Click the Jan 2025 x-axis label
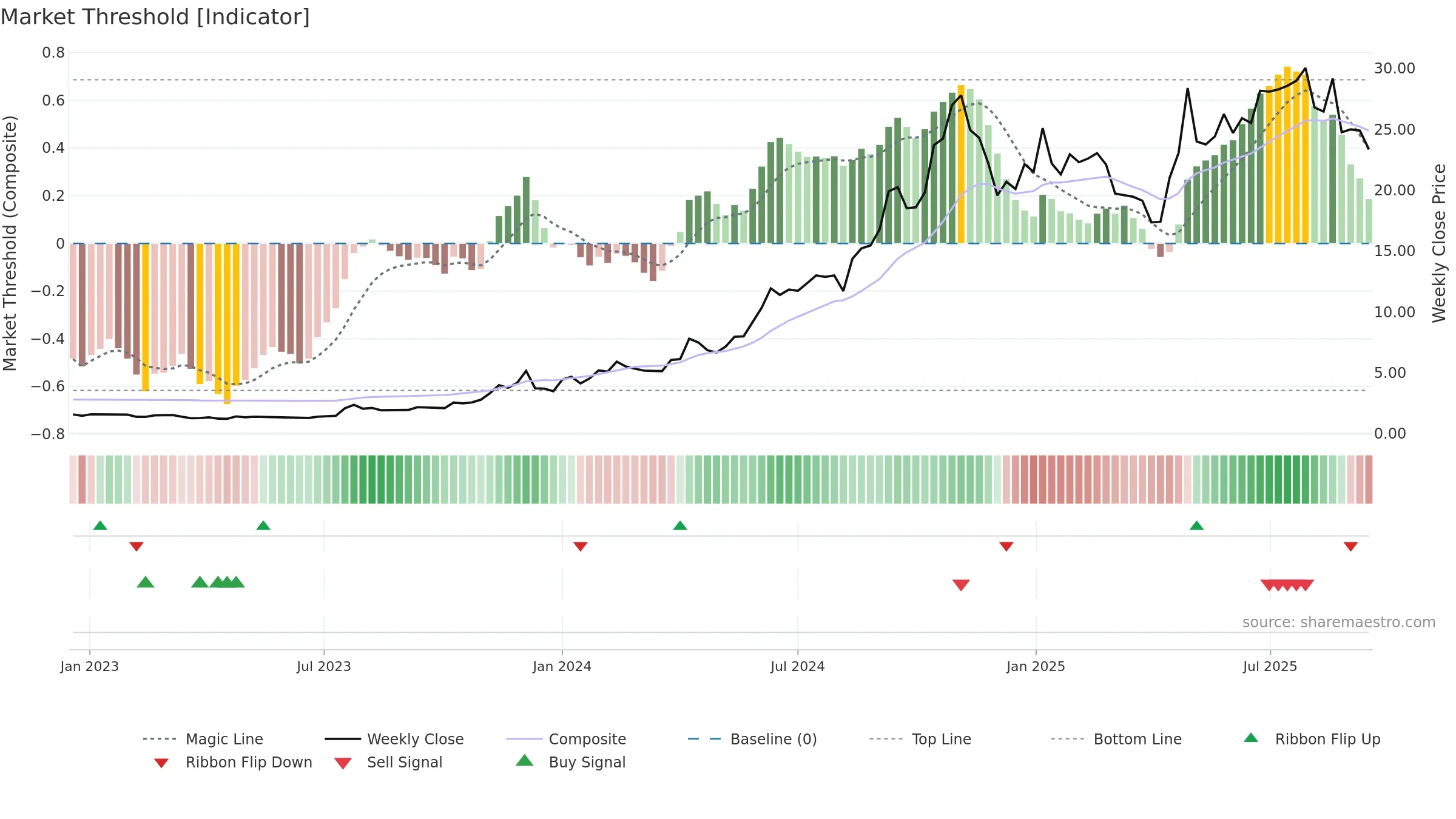 1036,666
